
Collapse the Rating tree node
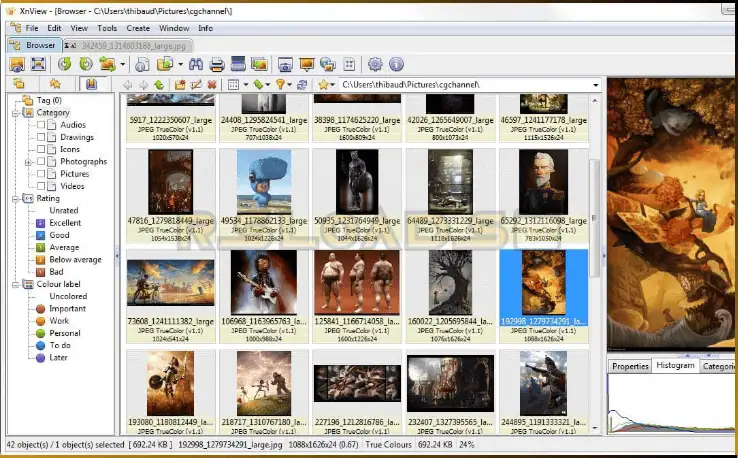pyautogui.click(x=16, y=199)
